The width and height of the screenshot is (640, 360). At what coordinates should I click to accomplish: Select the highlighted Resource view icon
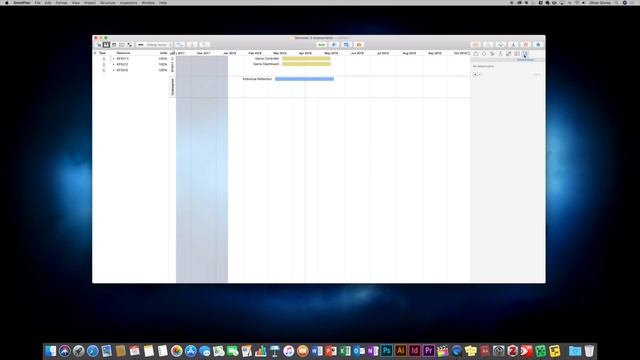[x=107, y=44]
